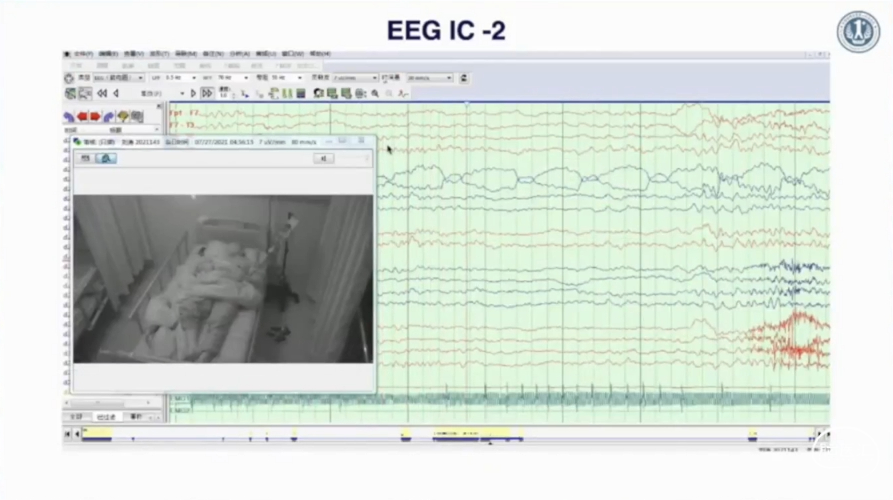Click the camera video toolbar icon
Screen dimensions: 893x500
(318, 93)
